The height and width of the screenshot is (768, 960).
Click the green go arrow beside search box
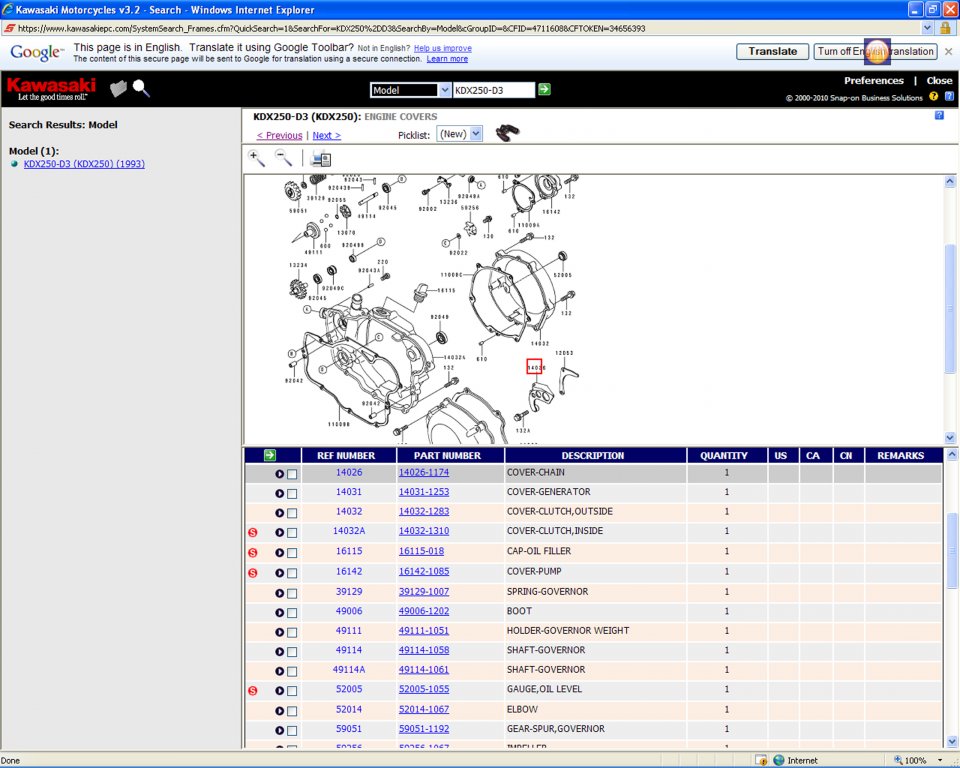coord(544,90)
